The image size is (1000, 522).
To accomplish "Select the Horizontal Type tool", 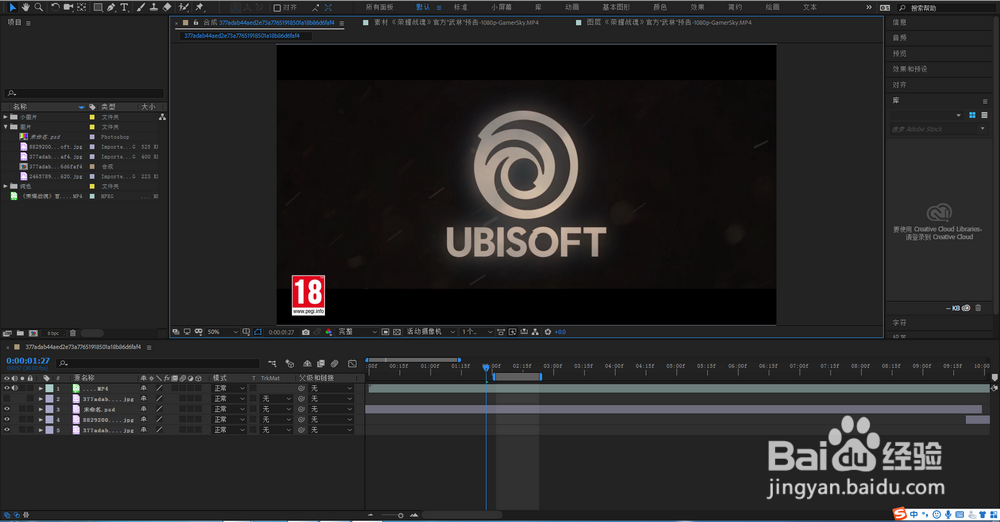I will coord(124,7).
